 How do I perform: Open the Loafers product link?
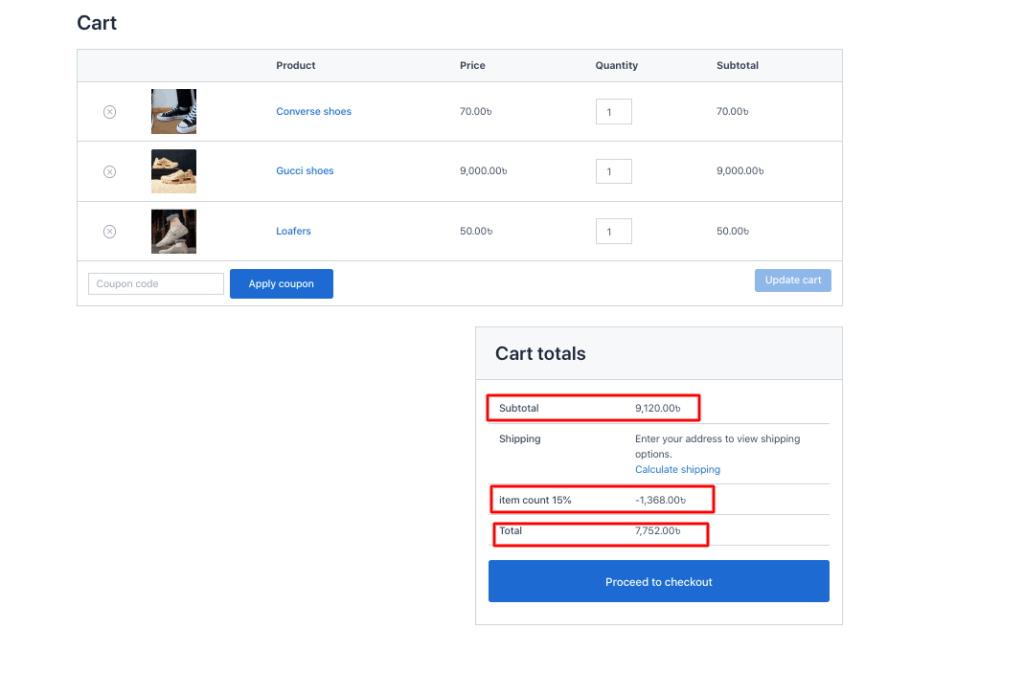pyautogui.click(x=293, y=231)
